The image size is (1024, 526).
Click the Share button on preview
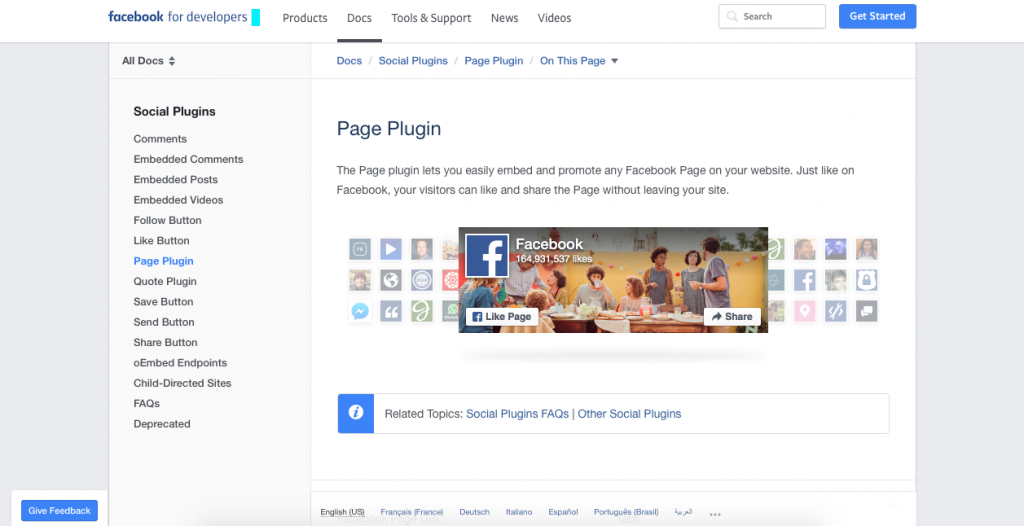click(732, 316)
